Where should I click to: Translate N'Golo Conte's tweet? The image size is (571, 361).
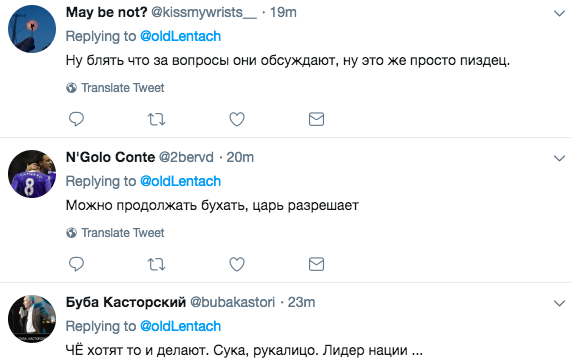tap(115, 233)
